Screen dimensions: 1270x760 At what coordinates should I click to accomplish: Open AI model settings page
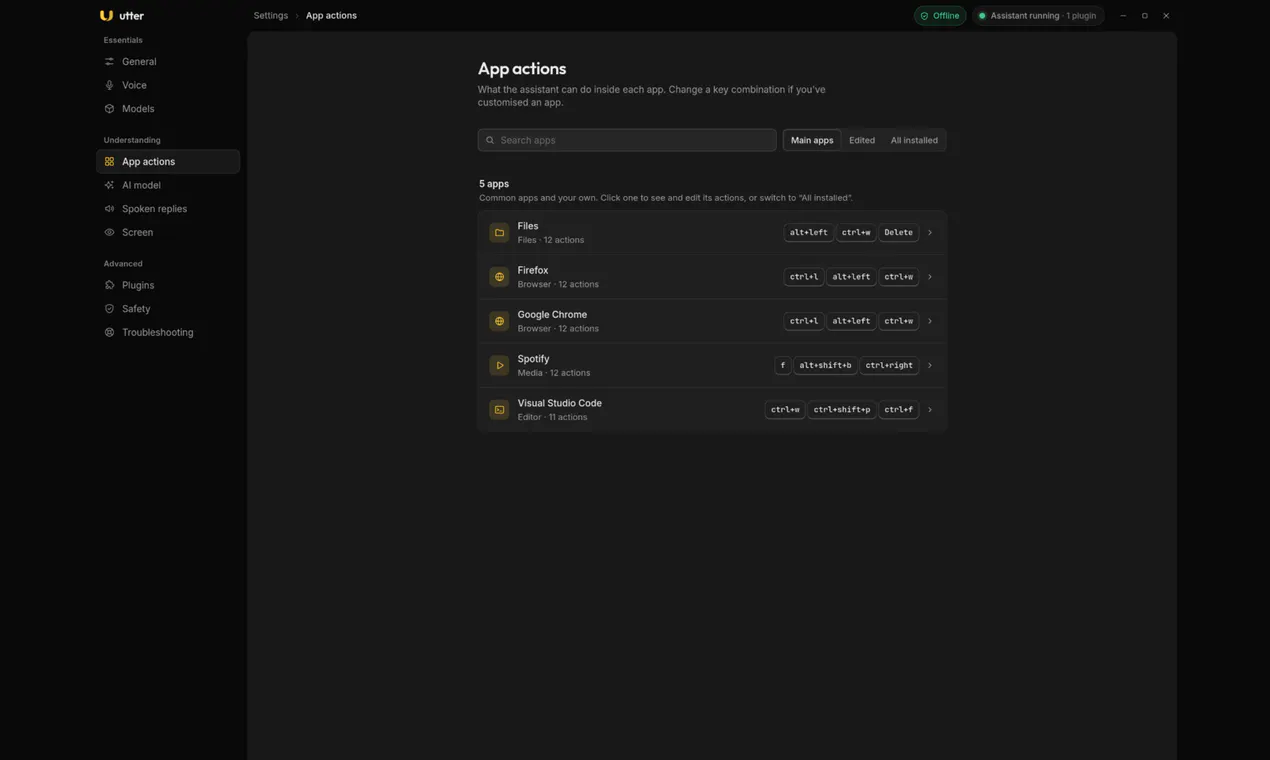pyautogui.click(x=168, y=185)
